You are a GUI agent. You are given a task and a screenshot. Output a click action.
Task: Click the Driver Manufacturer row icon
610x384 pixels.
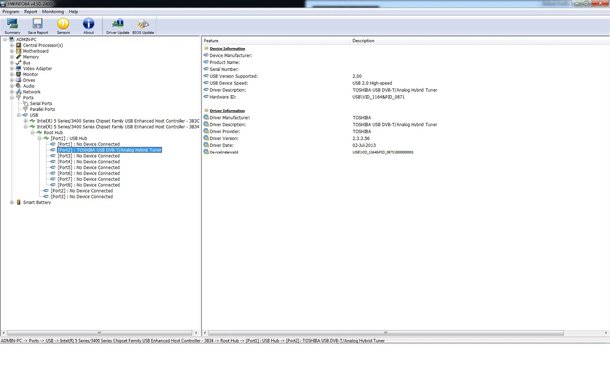coord(206,117)
